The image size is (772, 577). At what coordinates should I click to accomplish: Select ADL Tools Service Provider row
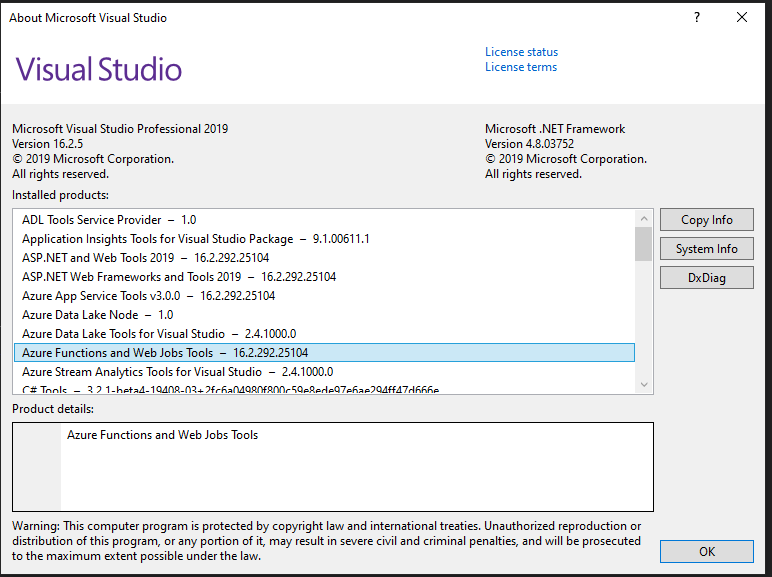click(324, 220)
